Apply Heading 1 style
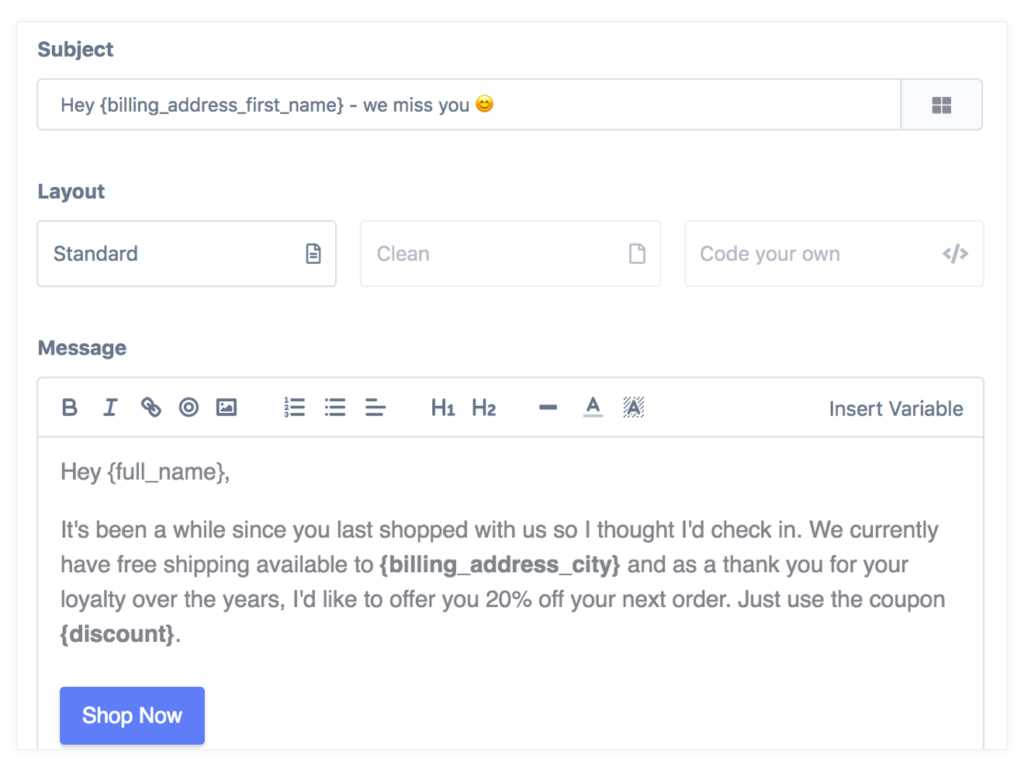Viewport: 1024px width, 770px height. point(442,407)
